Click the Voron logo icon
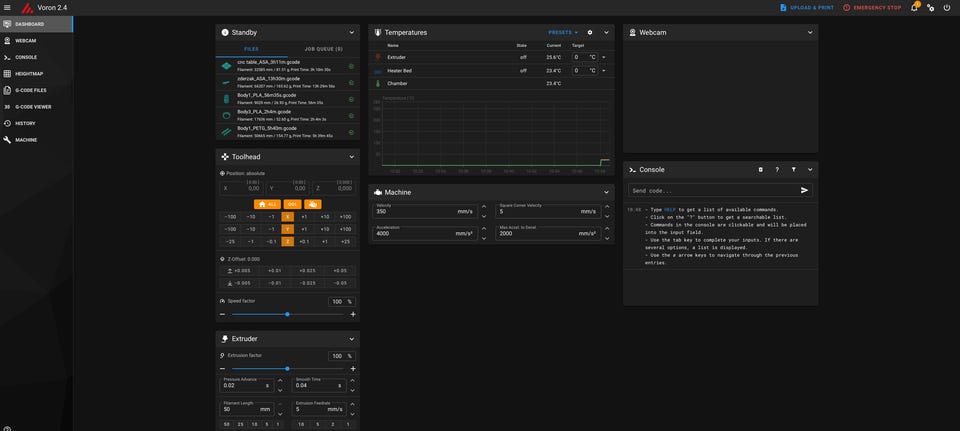The image size is (960, 431). [x=27, y=8]
